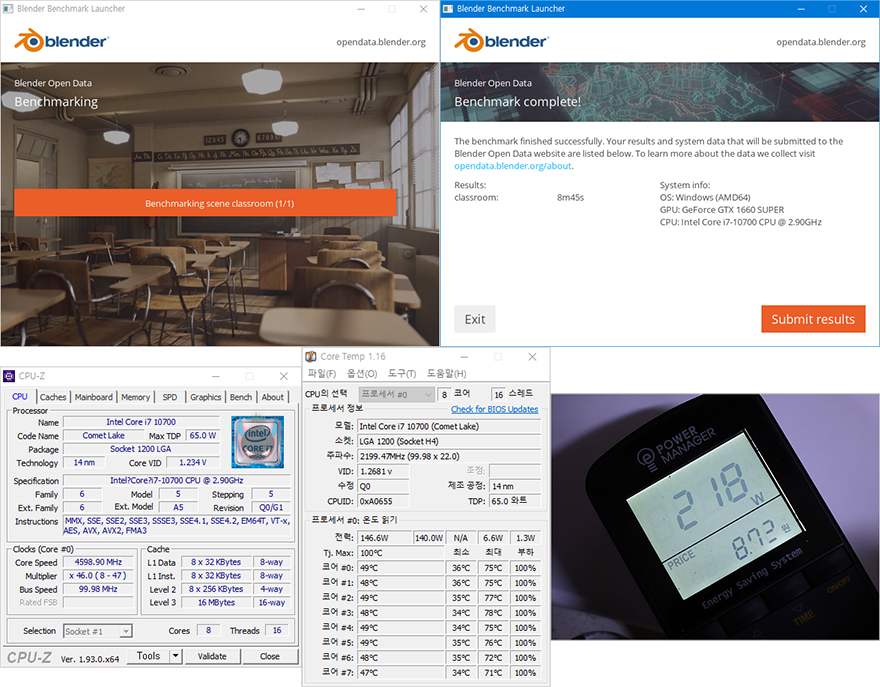The image size is (880, 687).
Task: Click the power meter photo showing 218 W
Action: pos(715,516)
